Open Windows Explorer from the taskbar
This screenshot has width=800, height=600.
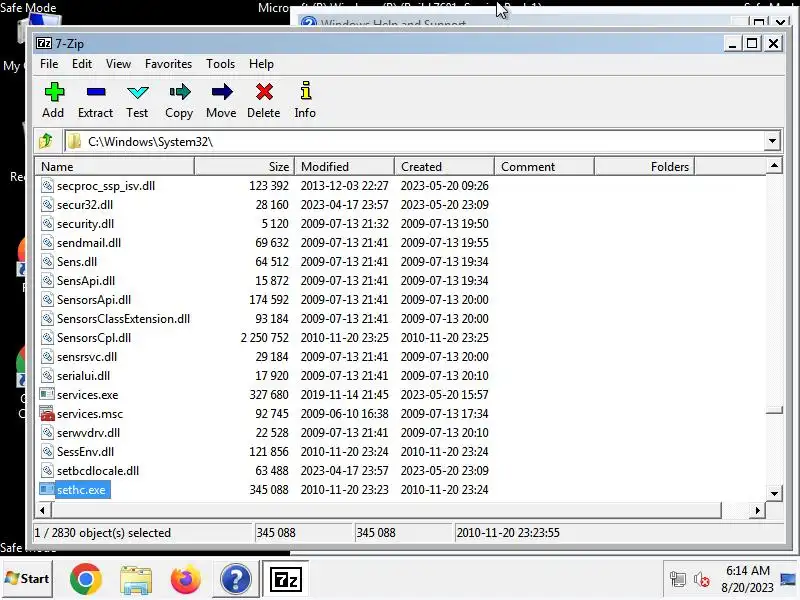(136, 580)
